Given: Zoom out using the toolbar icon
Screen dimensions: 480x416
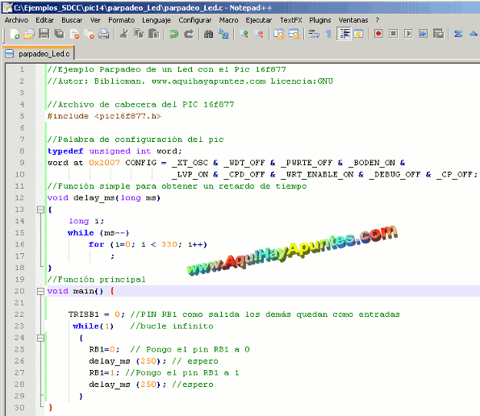Looking at the screenshot, I should pyautogui.click(x=259, y=34).
